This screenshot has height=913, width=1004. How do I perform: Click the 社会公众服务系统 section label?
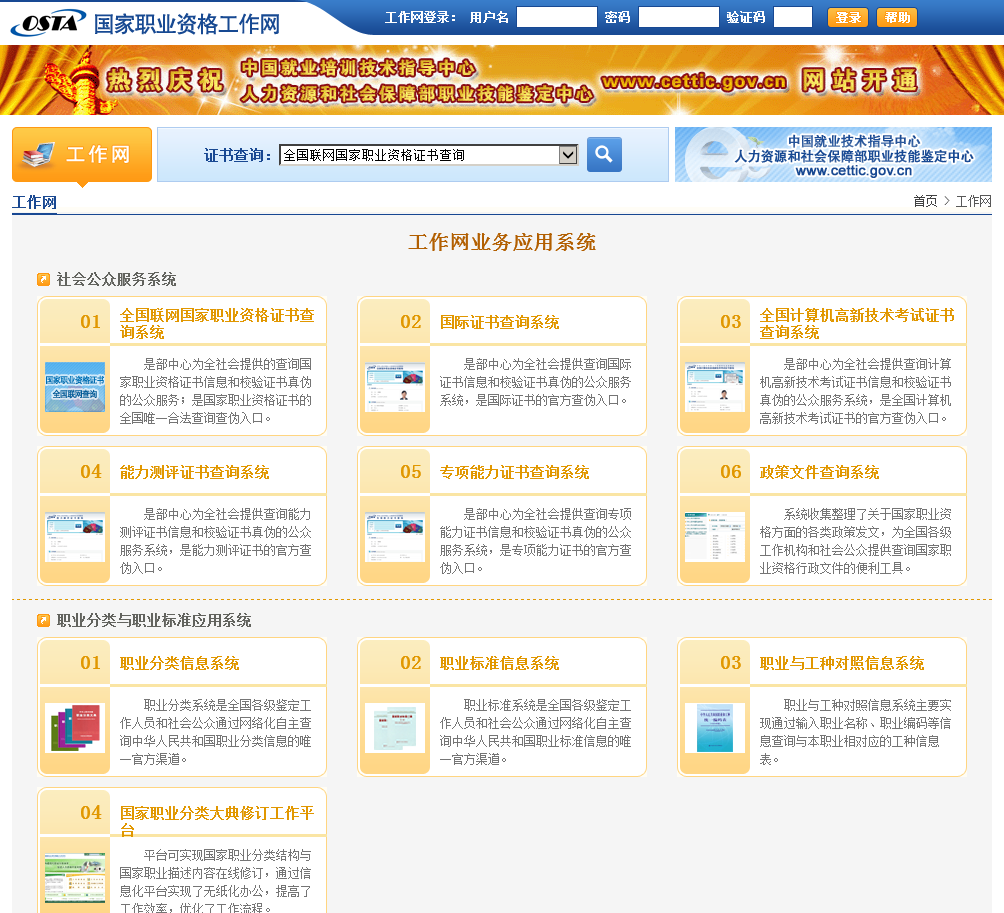[x=117, y=279]
